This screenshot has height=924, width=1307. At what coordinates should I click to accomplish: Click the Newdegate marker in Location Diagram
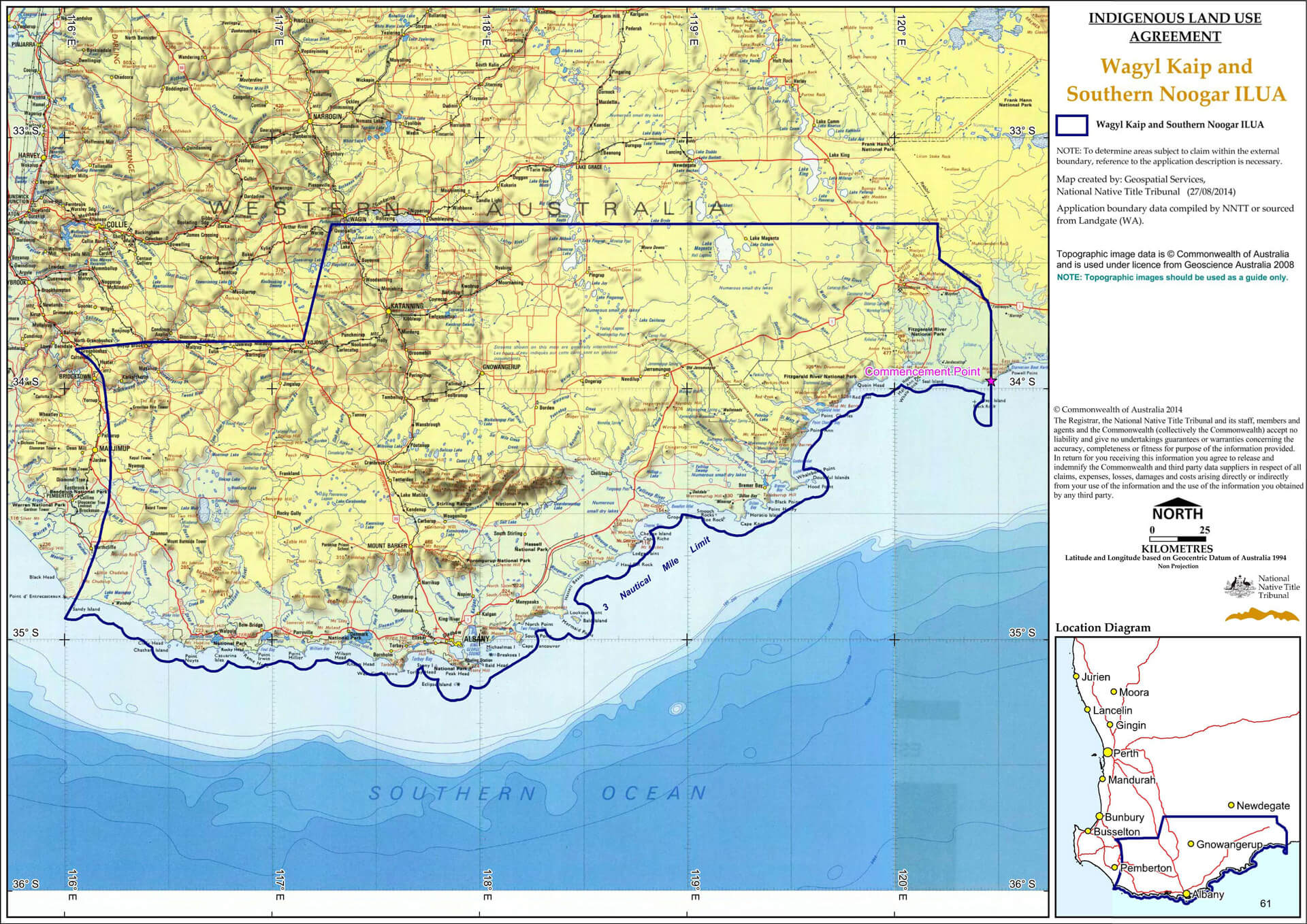(x=1231, y=805)
